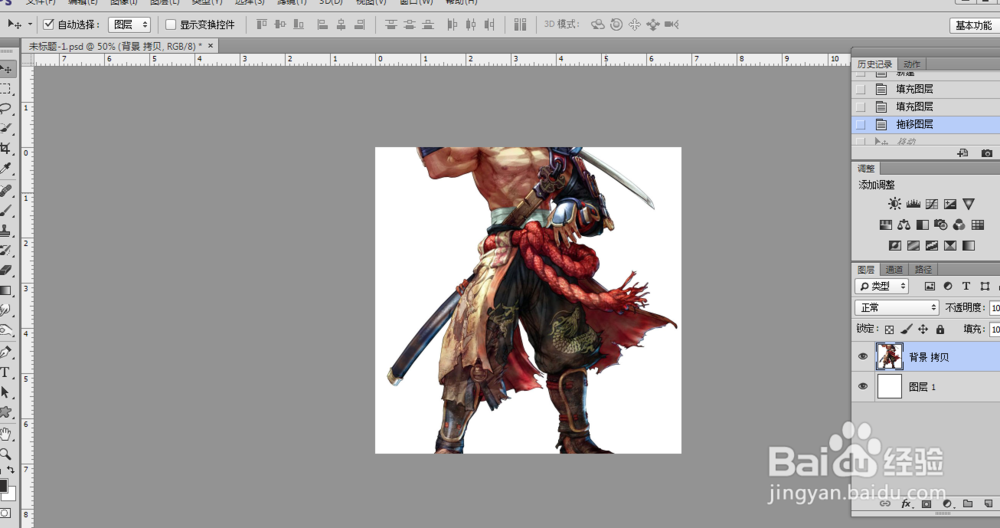
Task: Add an Exposure adjustment
Action: point(950,204)
